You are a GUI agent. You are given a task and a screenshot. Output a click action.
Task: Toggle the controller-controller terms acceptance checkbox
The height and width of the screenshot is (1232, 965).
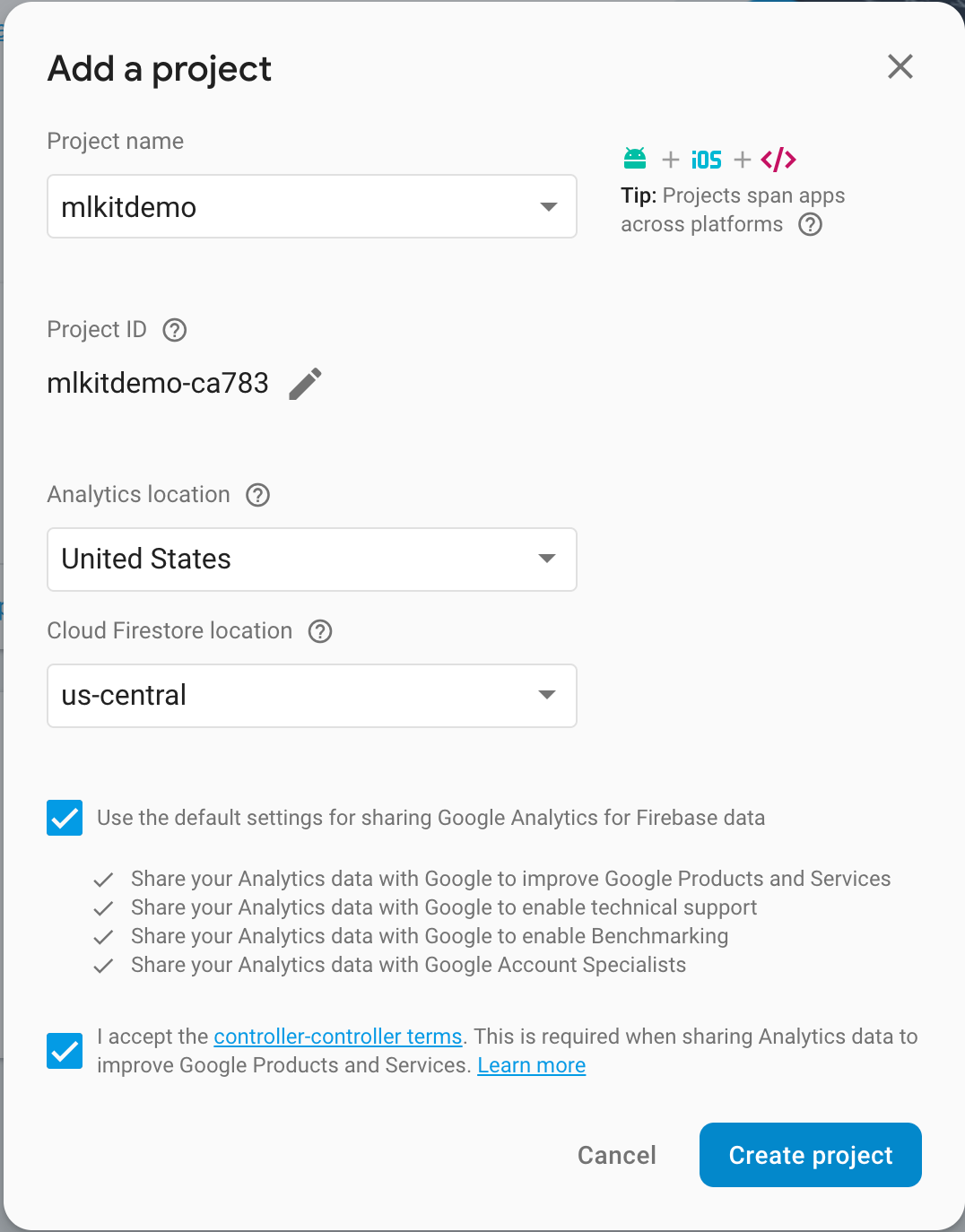click(x=65, y=1051)
